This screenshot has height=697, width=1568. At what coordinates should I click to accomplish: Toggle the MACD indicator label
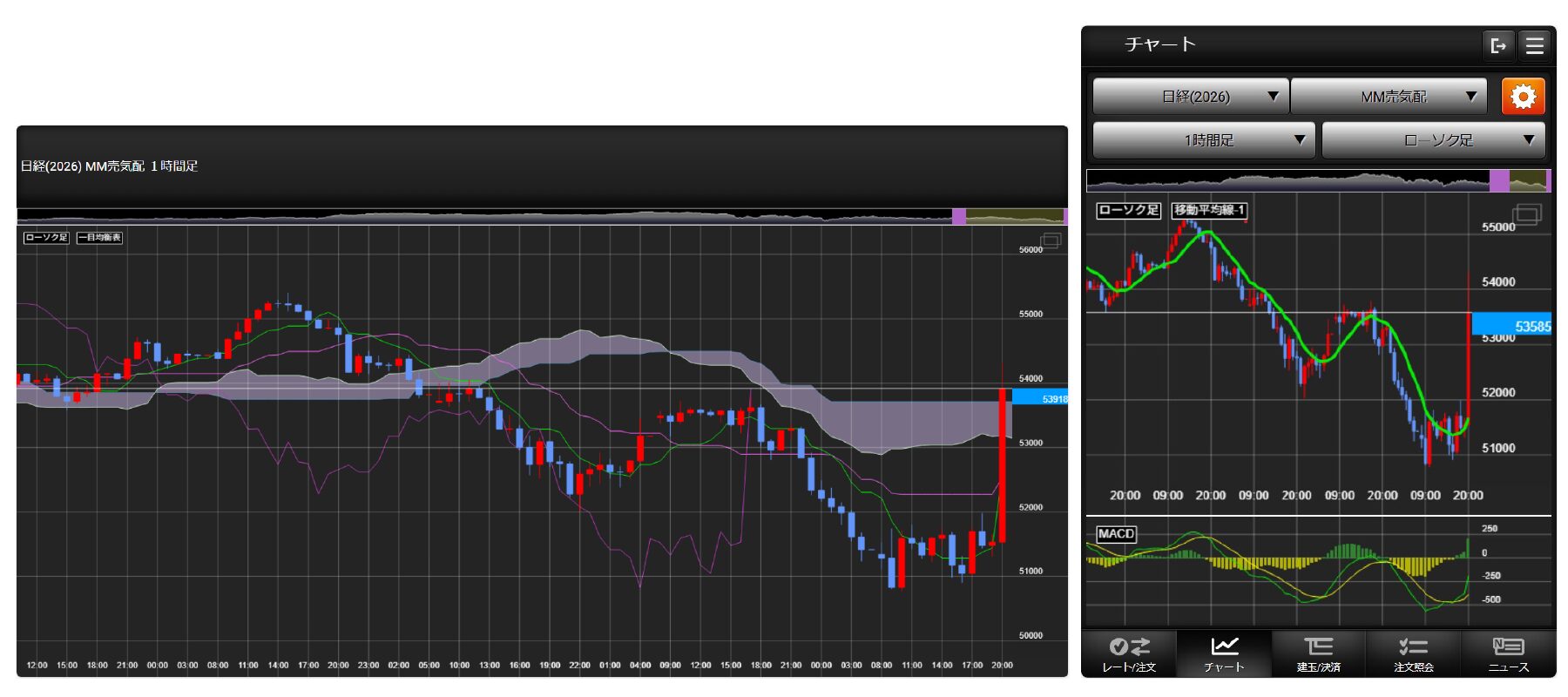click(x=1116, y=533)
